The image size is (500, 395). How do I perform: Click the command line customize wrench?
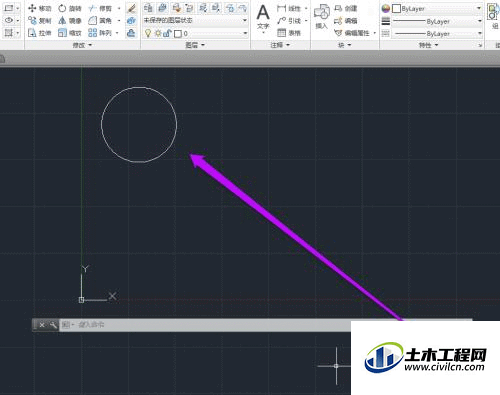pos(53,324)
